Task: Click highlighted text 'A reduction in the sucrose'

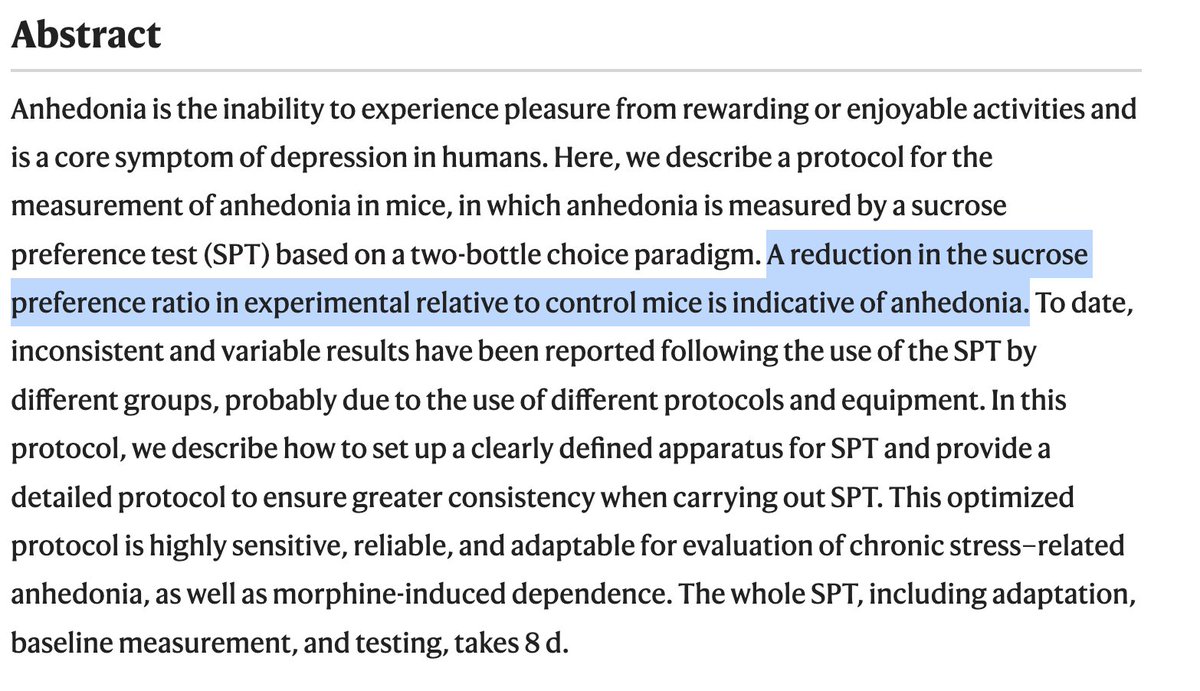Action: pos(927,254)
